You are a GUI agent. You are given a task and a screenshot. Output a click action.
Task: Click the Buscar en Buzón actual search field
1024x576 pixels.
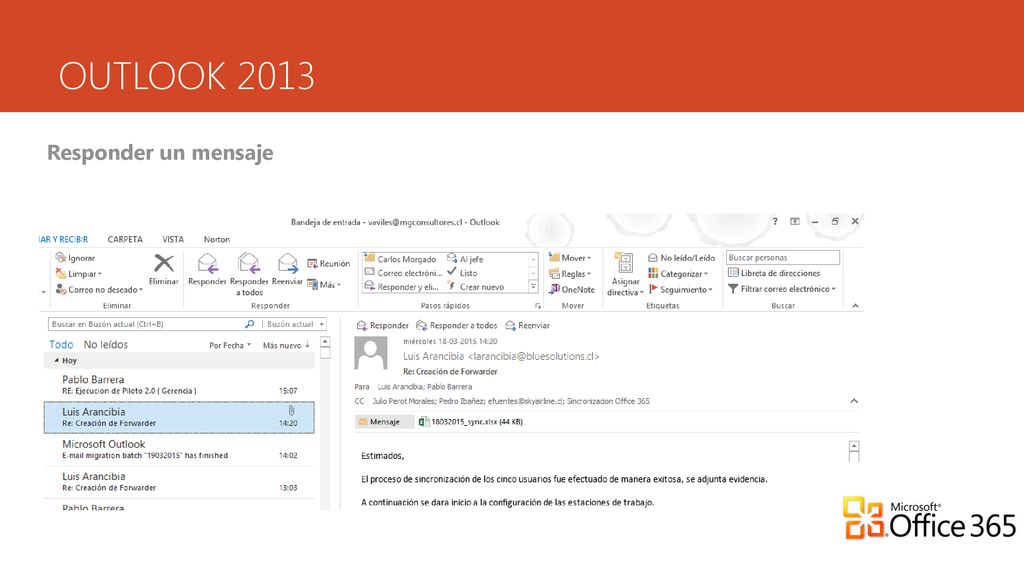click(146, 324)
